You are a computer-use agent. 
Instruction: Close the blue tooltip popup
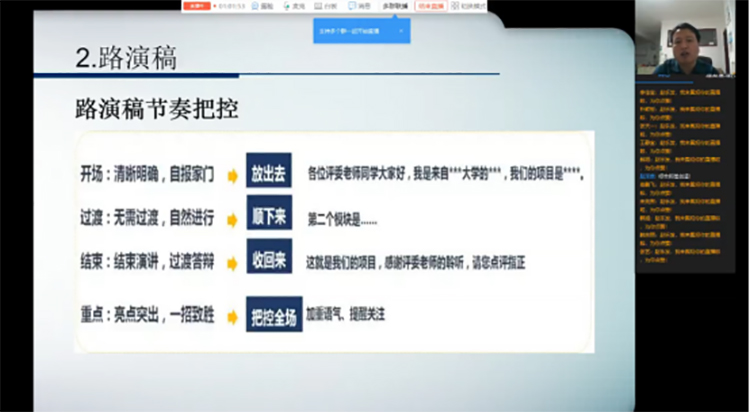pyautogui.click(x=401, y=30)
